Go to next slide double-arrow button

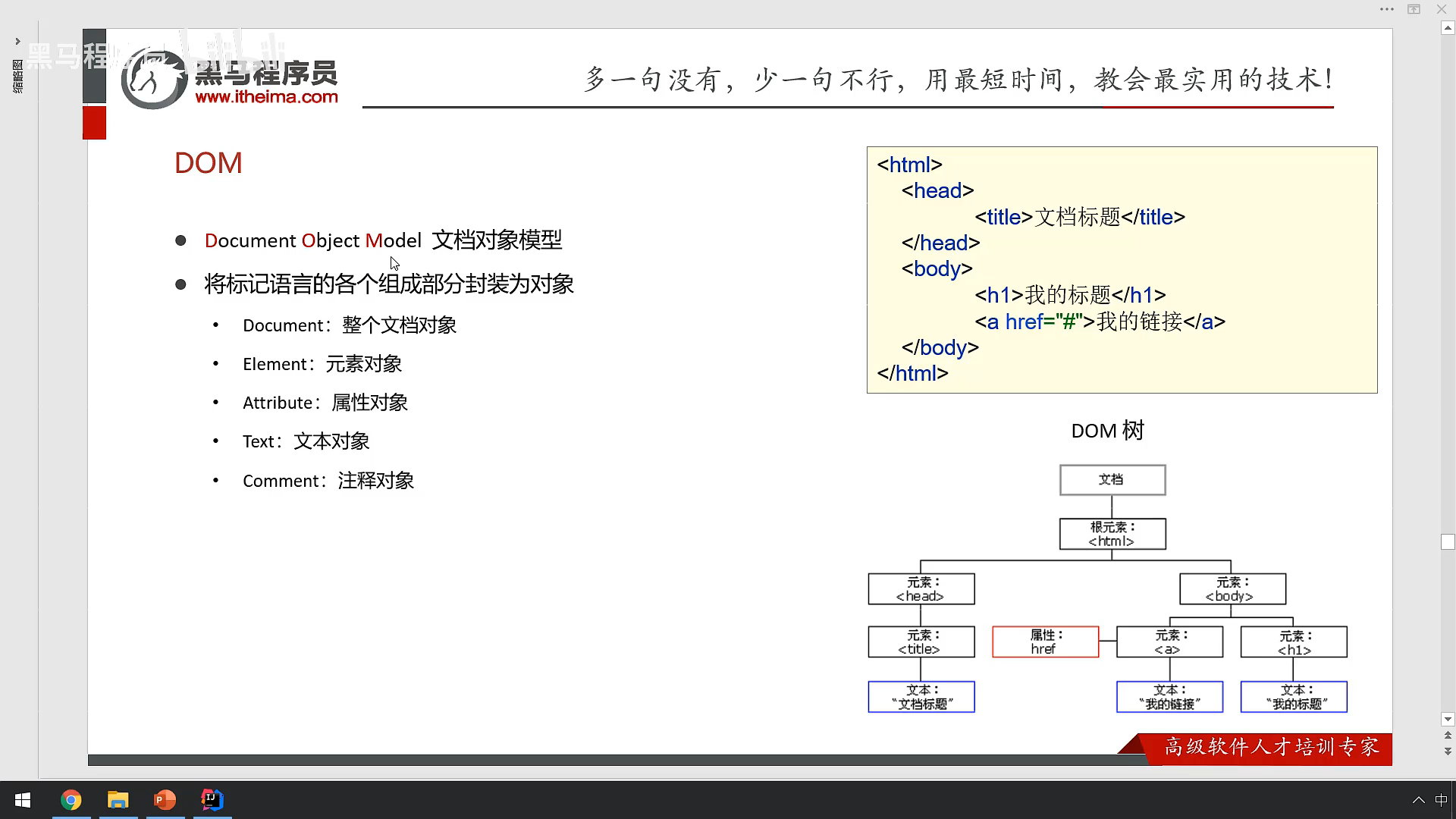1448,751
